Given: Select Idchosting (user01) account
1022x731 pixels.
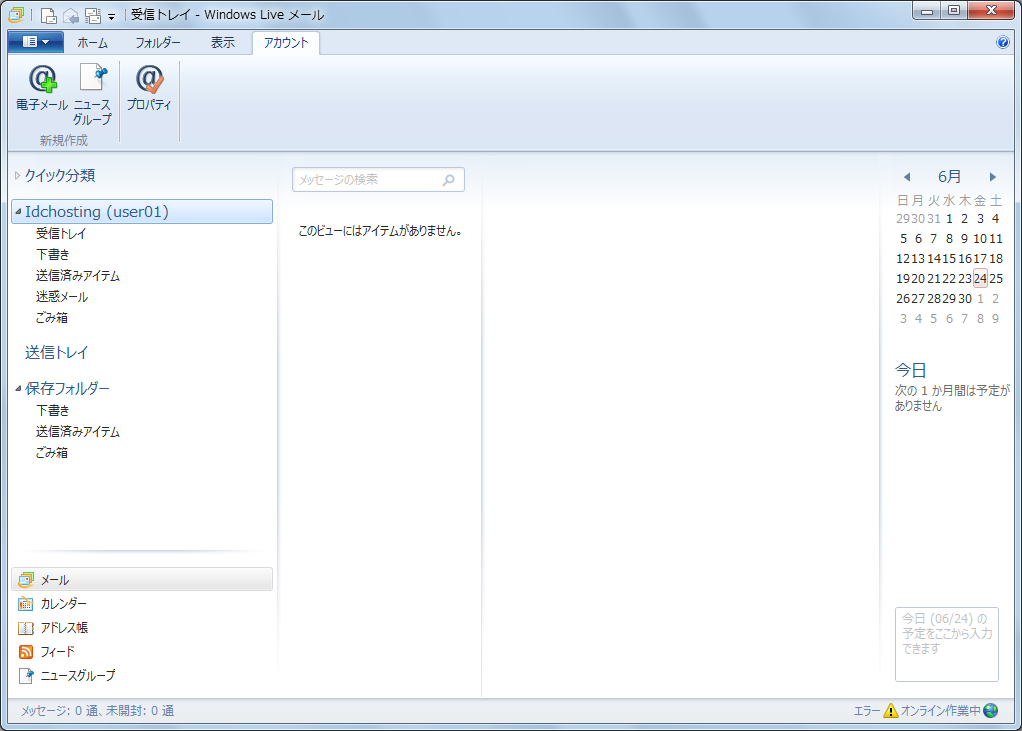Looking at the screenshot, I should click(142, 212).
